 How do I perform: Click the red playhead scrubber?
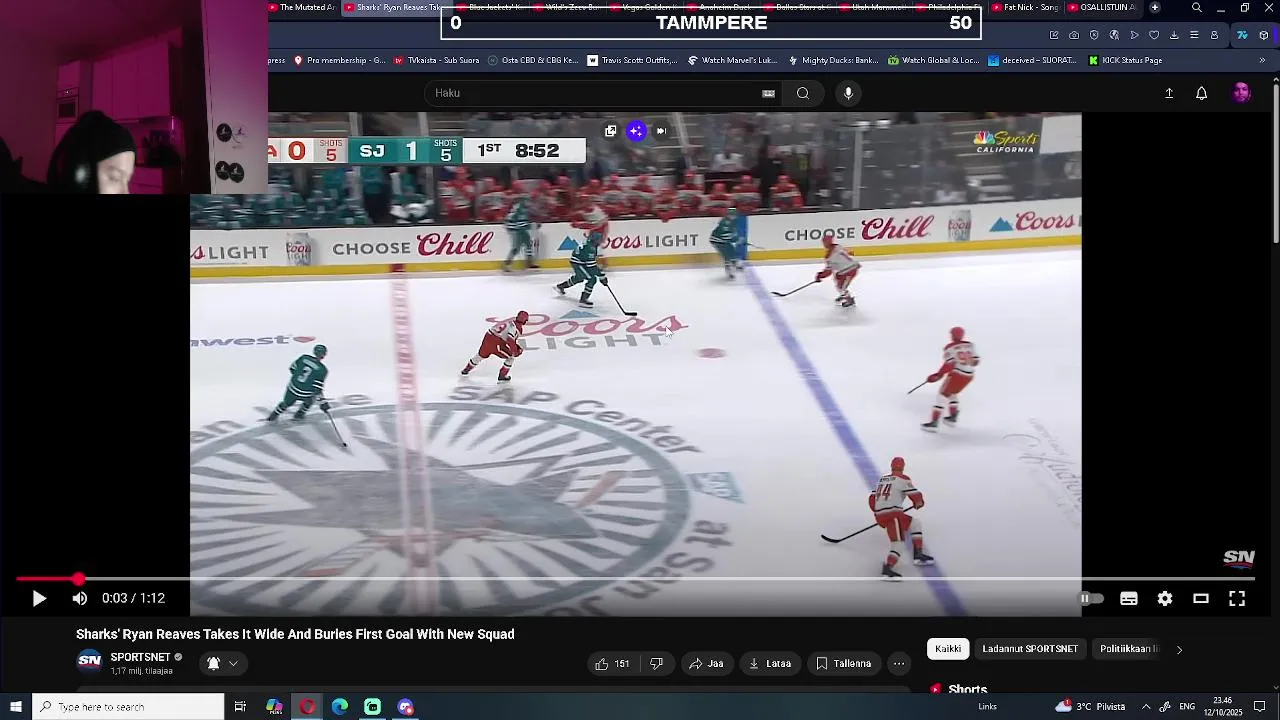(x=78, y=579)
